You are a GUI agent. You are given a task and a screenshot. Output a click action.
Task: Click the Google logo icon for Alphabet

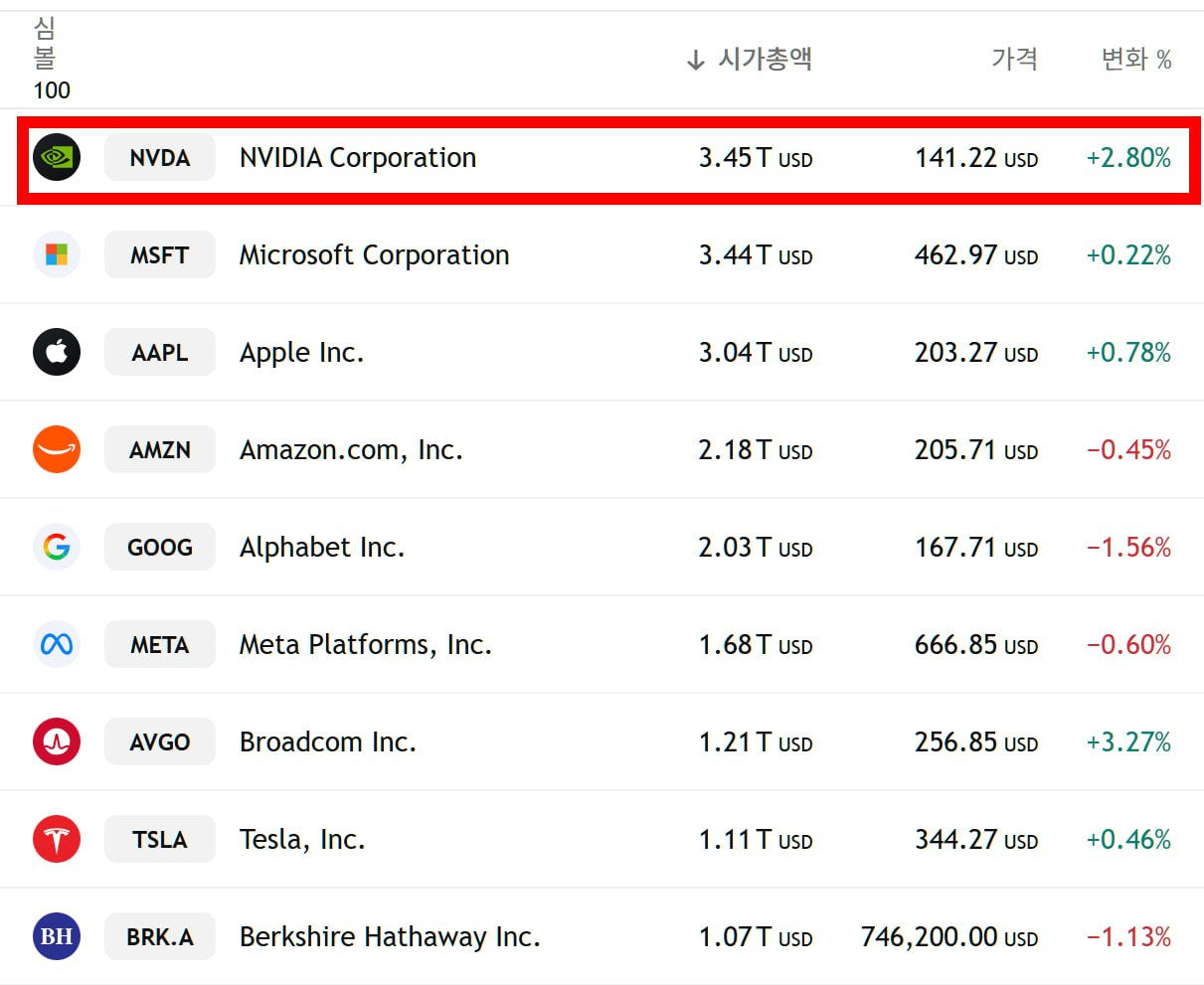pyautogui.click(x=57, y=547)
